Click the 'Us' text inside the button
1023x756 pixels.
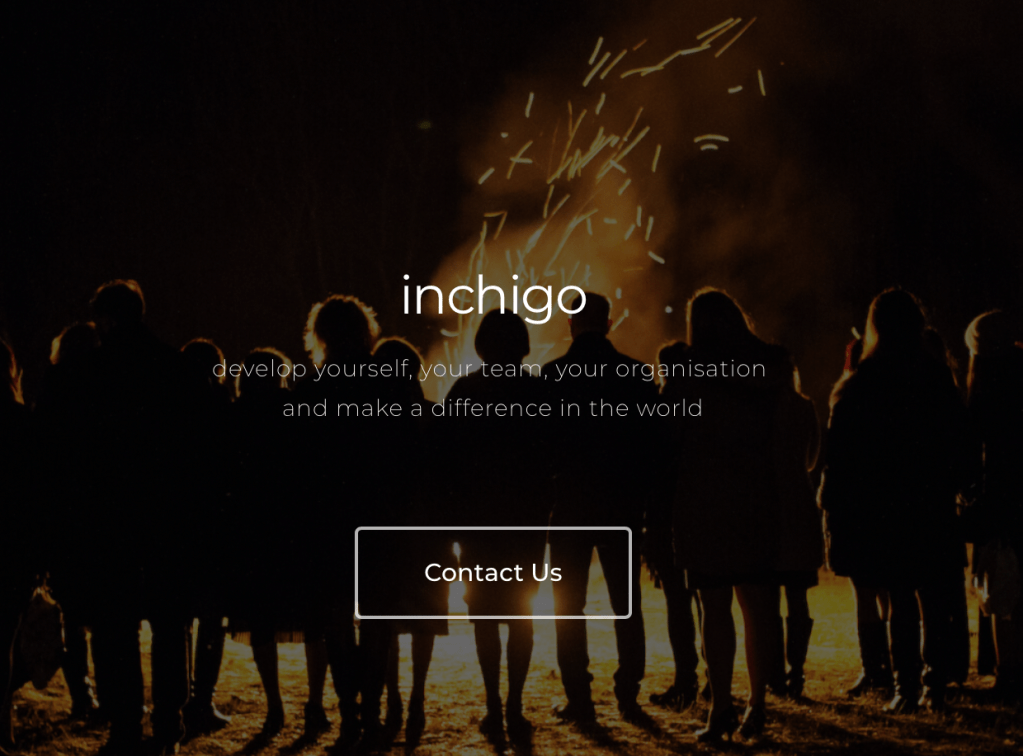tap(547, 573)
